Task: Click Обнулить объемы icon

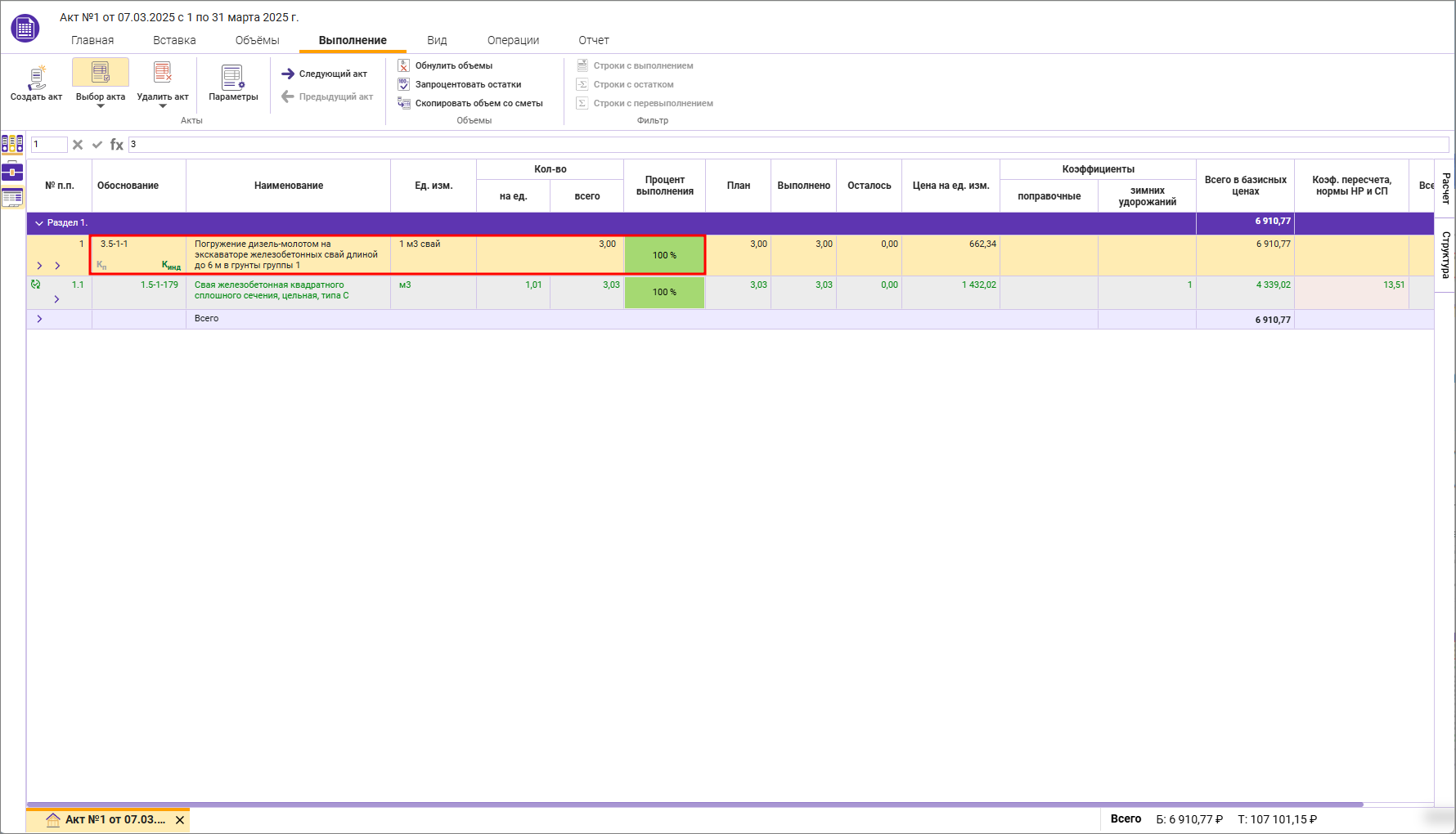Action: (x=404, y=65)
